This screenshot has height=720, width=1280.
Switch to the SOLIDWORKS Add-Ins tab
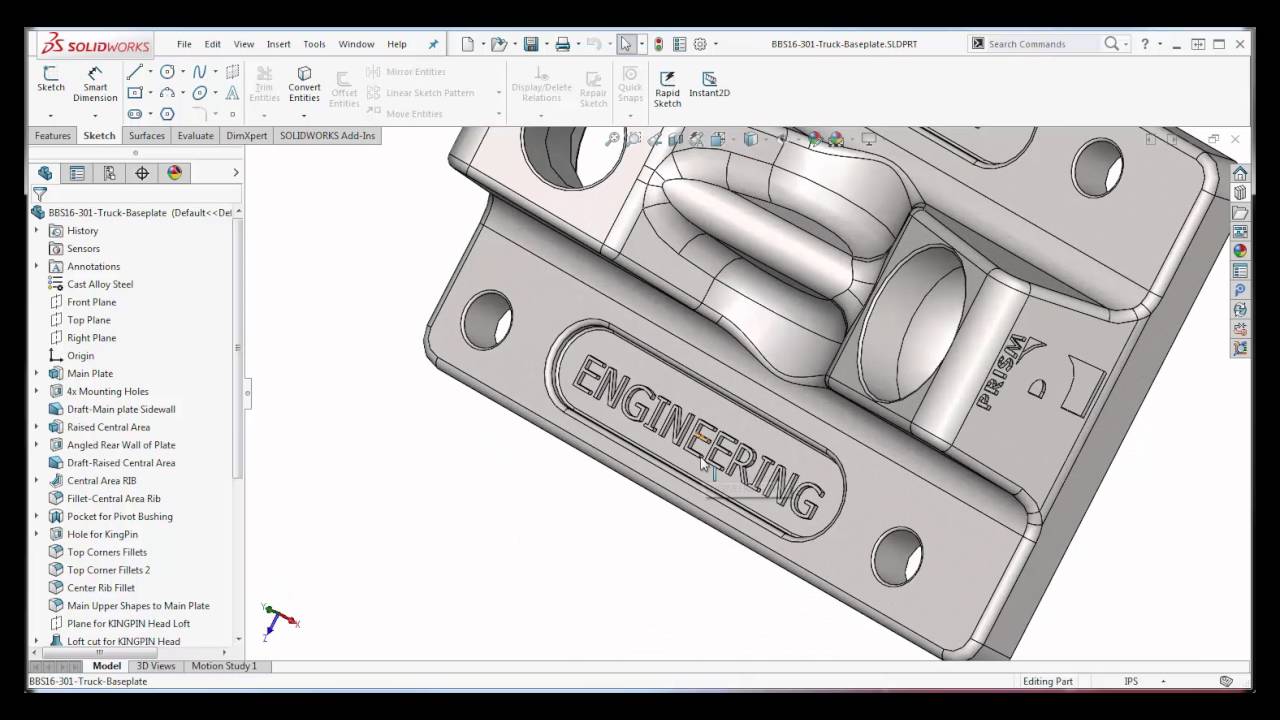[328, 135]
